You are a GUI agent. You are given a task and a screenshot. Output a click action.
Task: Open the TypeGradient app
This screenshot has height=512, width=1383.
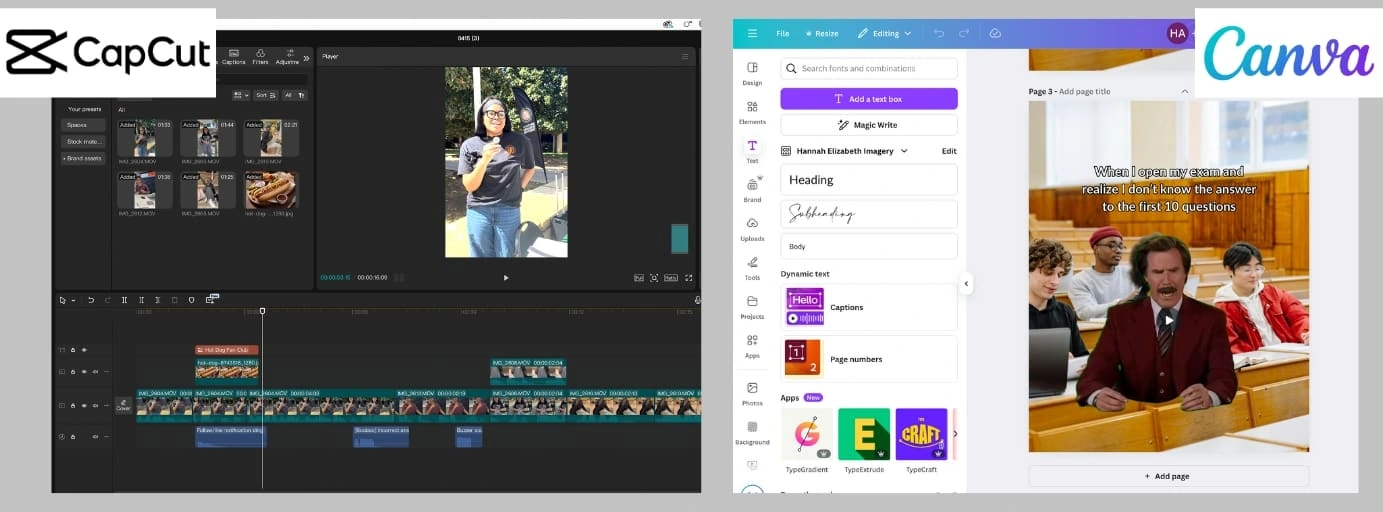(x=807, y=440)
